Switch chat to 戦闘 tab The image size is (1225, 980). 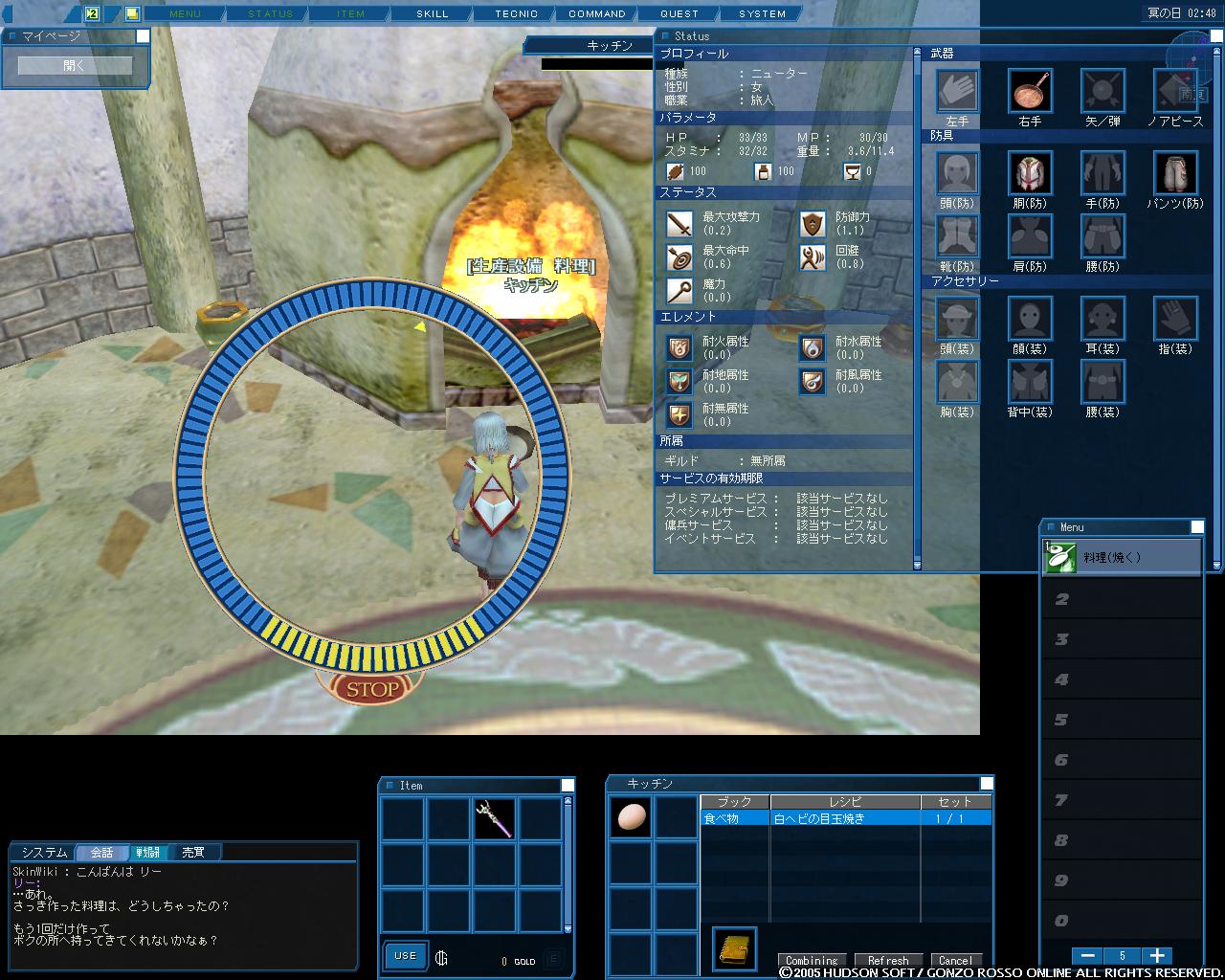pos(147,852)
